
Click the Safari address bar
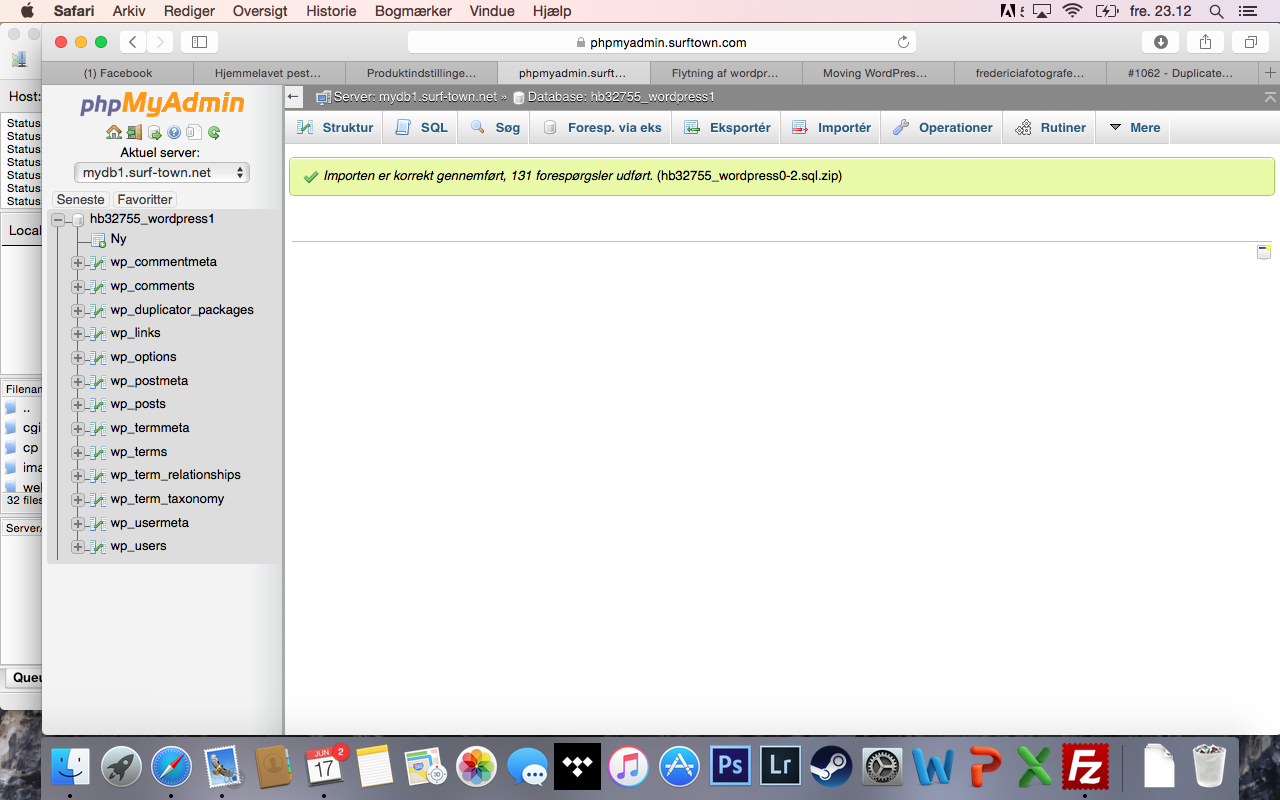[661, 42]
